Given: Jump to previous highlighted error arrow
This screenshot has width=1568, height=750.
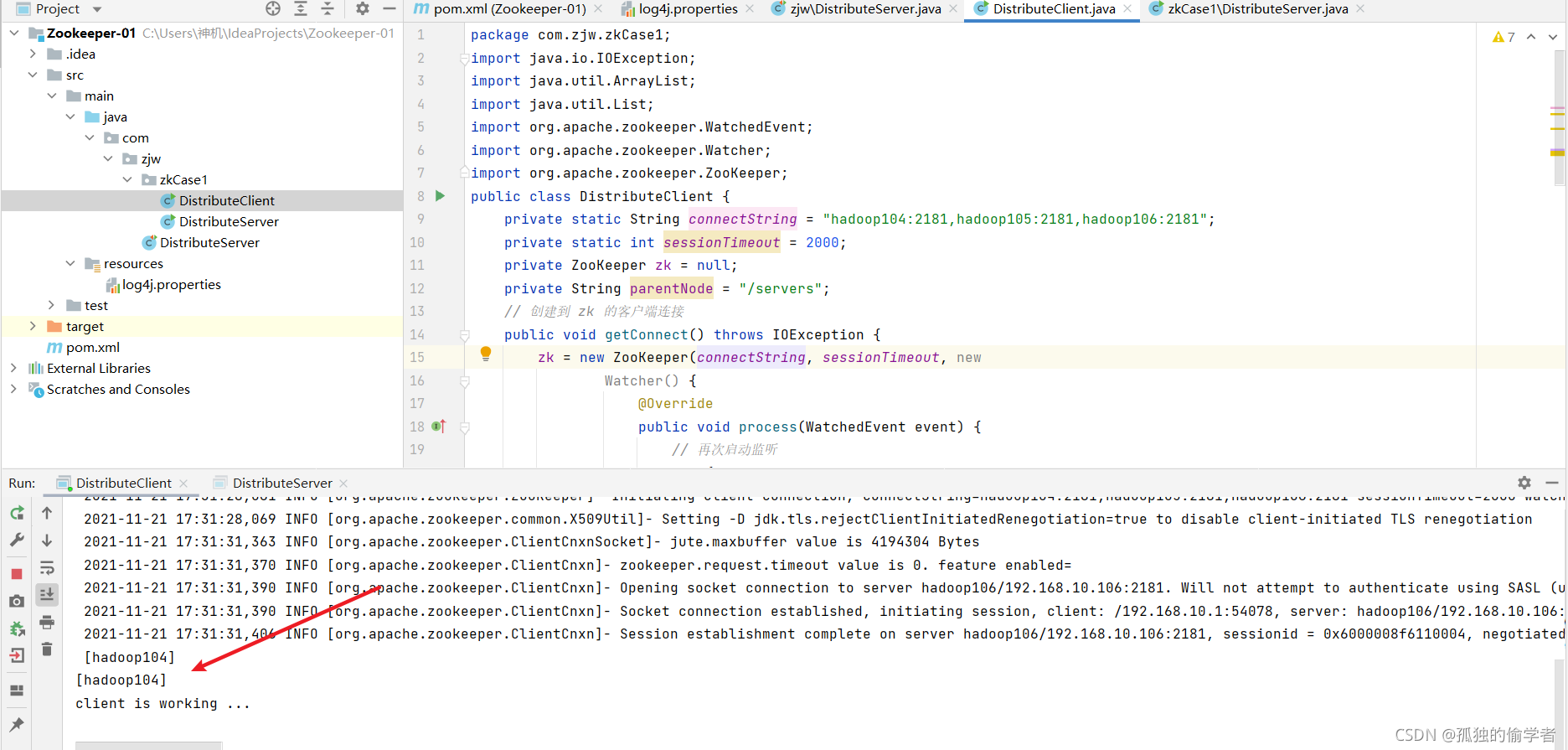Looking at the screenshot, I should (x=1531, y=37).
